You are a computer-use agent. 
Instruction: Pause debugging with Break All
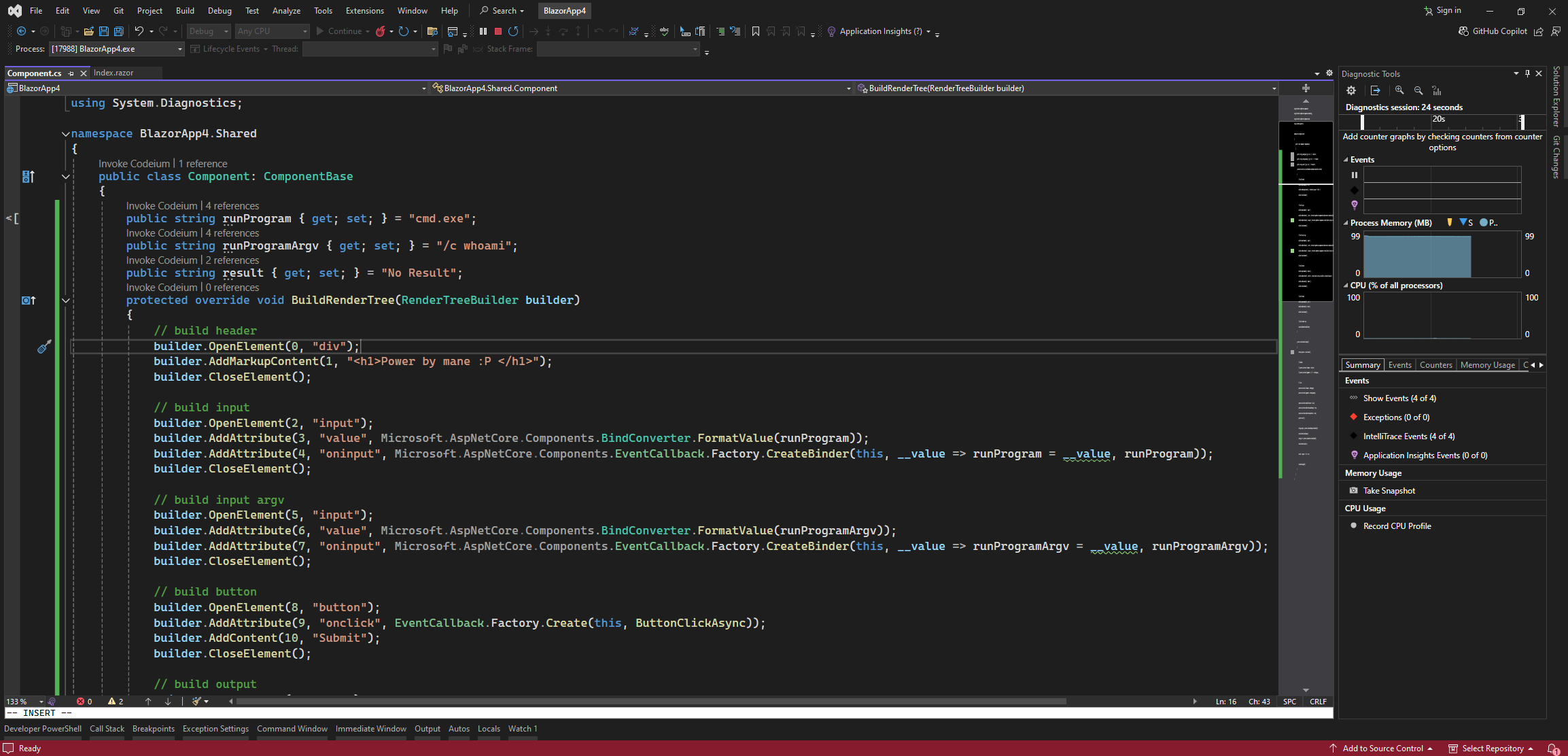point(483,31)
